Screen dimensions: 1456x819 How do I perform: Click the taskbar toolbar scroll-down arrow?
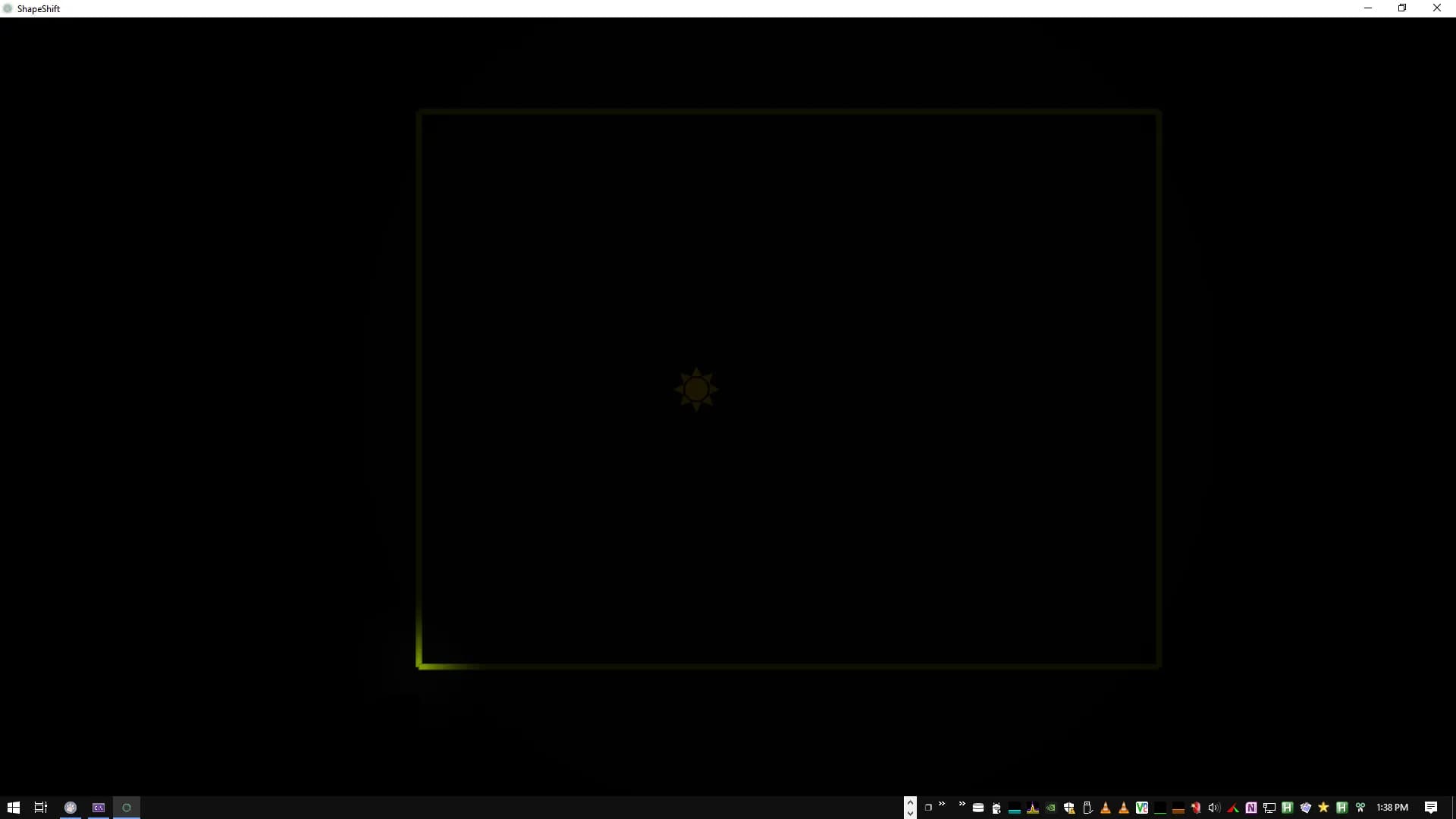[x=911, y=814]
